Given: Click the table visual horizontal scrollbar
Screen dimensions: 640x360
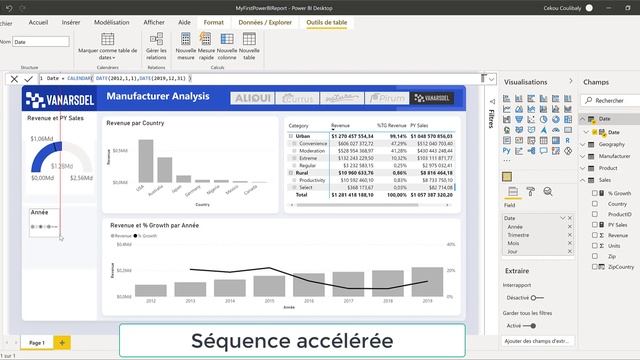Looking at the screenshot, I should (357, 205).
